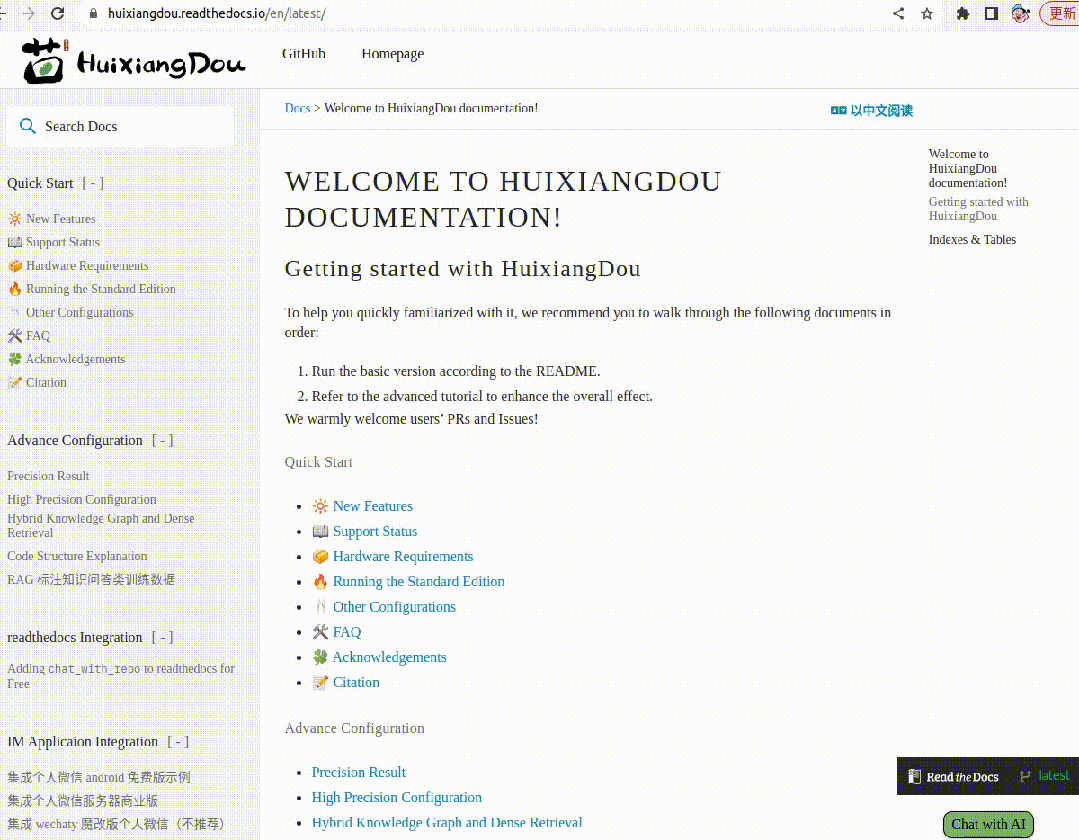Open the browser side panel icon
Image resolution: width=1079 pixels, height=840 pixels.
click(x=991, y=14)
